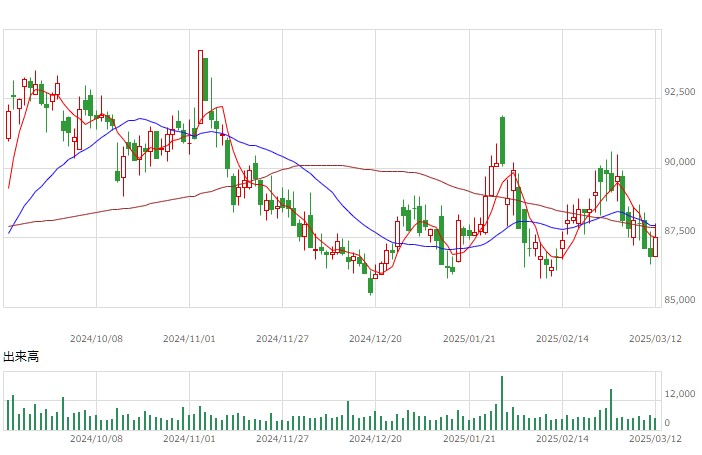The width and height of the screenshot is (702, 455).
Task: Select the 2024/12/20 date under the price chart
Action: [x=375, y=339]
